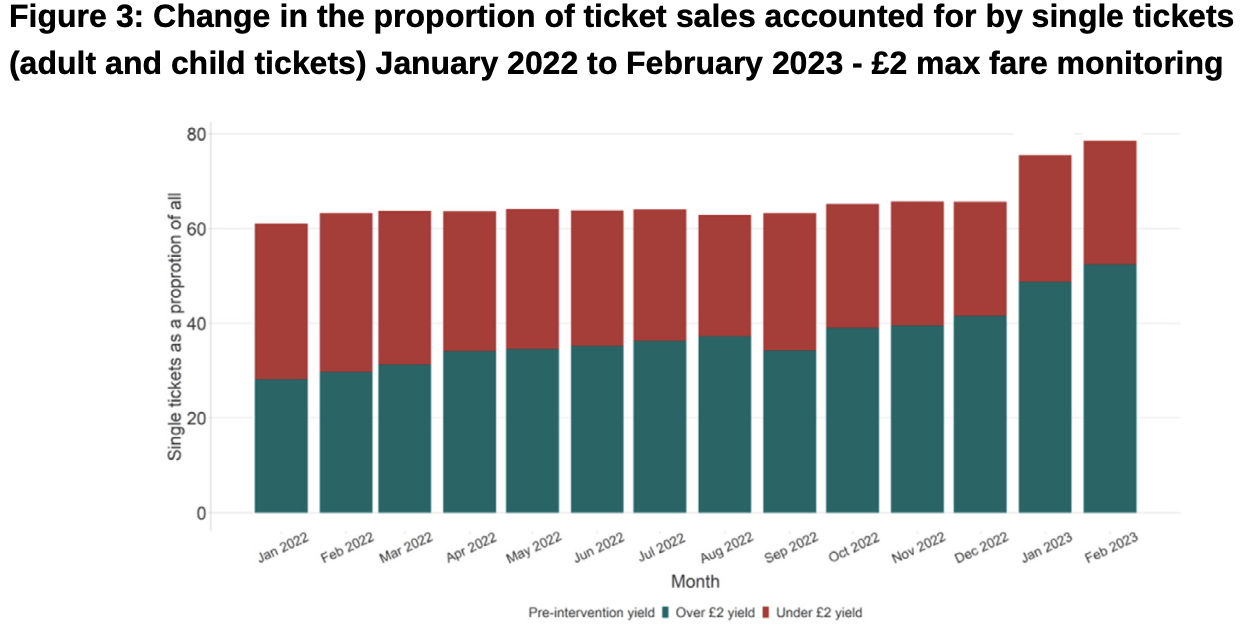Click the teal portion of the Apr 2022 bar
The height and width of the screenshot is (642, 1246).
coord(470,431)
